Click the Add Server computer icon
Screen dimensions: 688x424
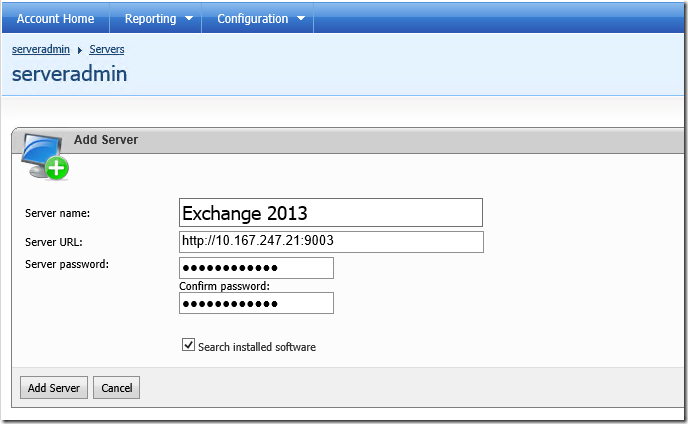(44, 157)
